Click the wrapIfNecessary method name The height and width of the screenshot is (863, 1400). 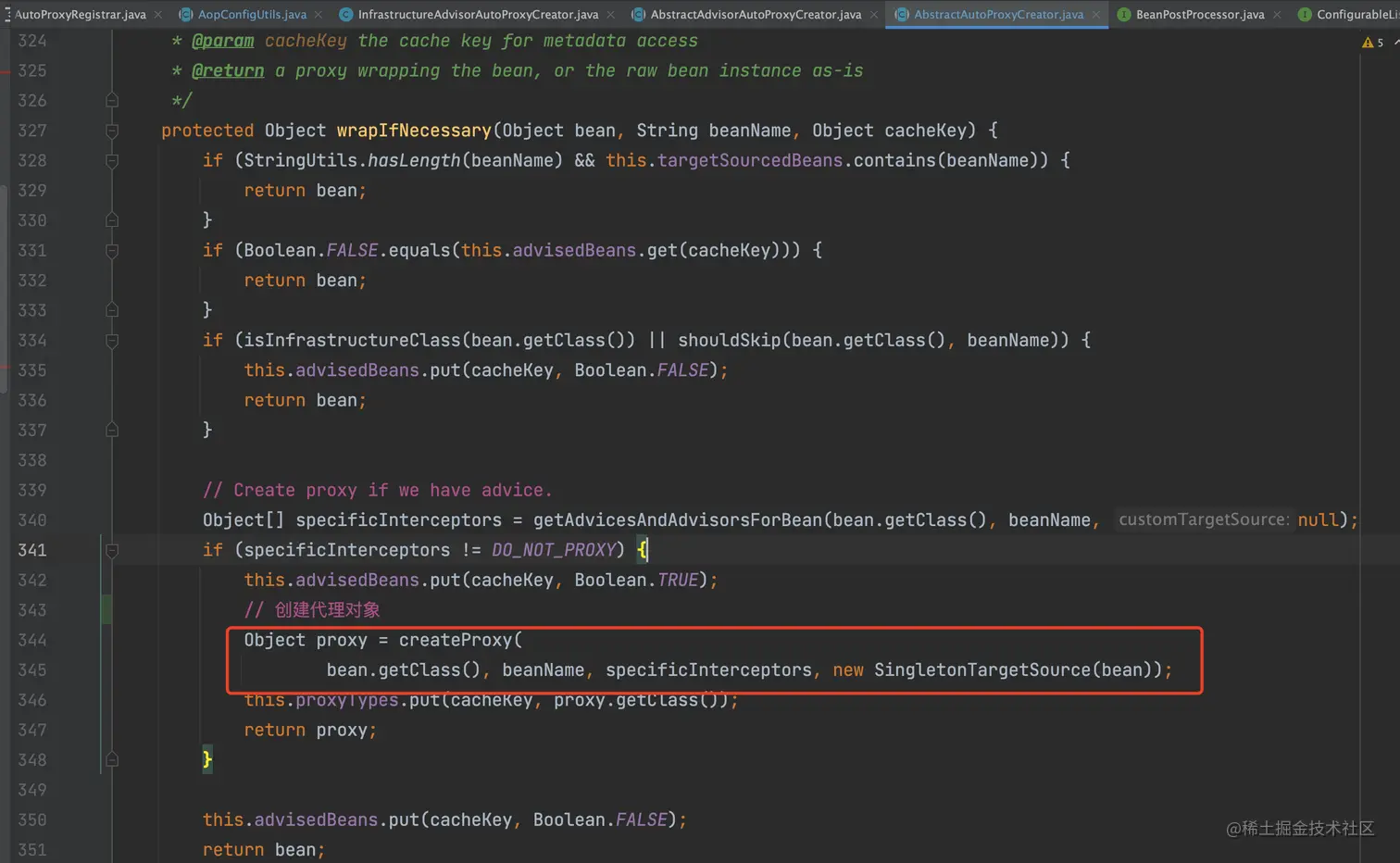pyautogui.click(x=414, y=131)
